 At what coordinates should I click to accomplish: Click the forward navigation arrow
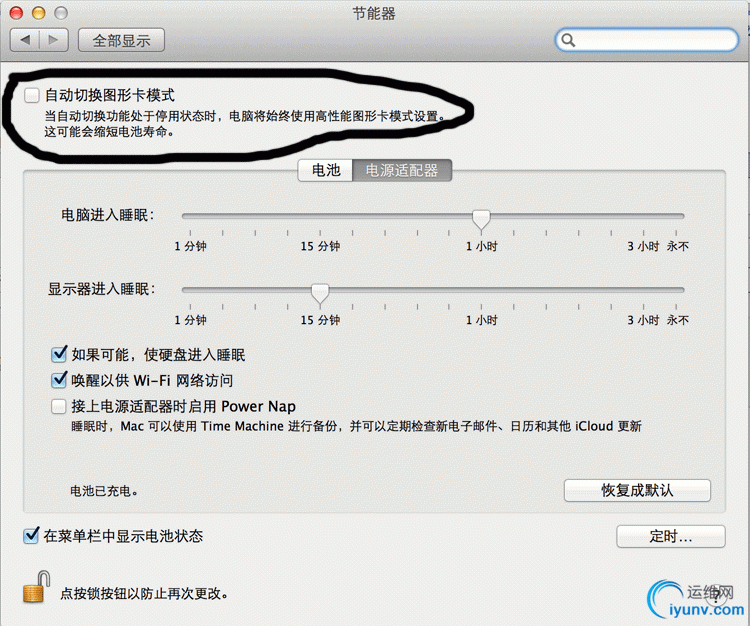[54, 40]
